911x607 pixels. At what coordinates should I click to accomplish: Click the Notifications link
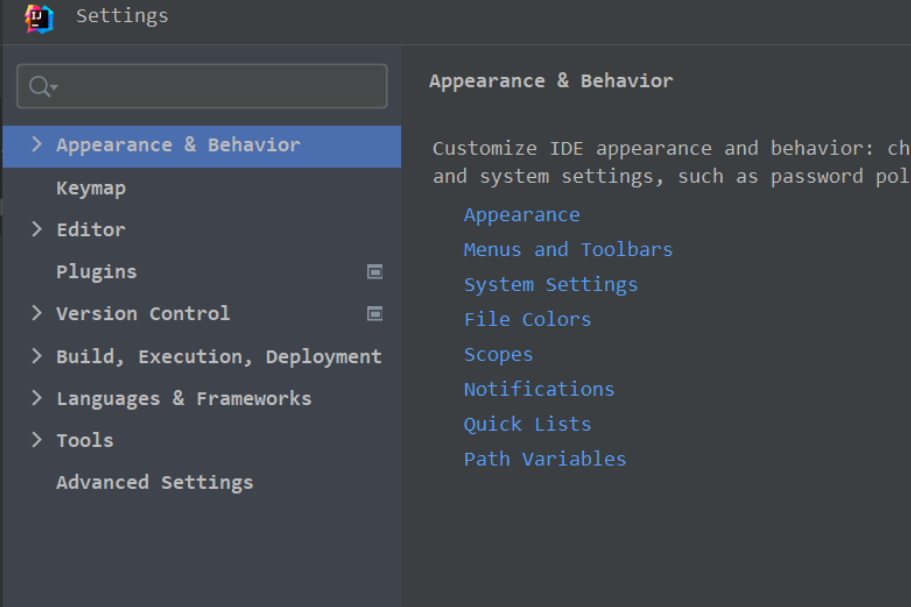pyautogui.click(x=539, y=389)
